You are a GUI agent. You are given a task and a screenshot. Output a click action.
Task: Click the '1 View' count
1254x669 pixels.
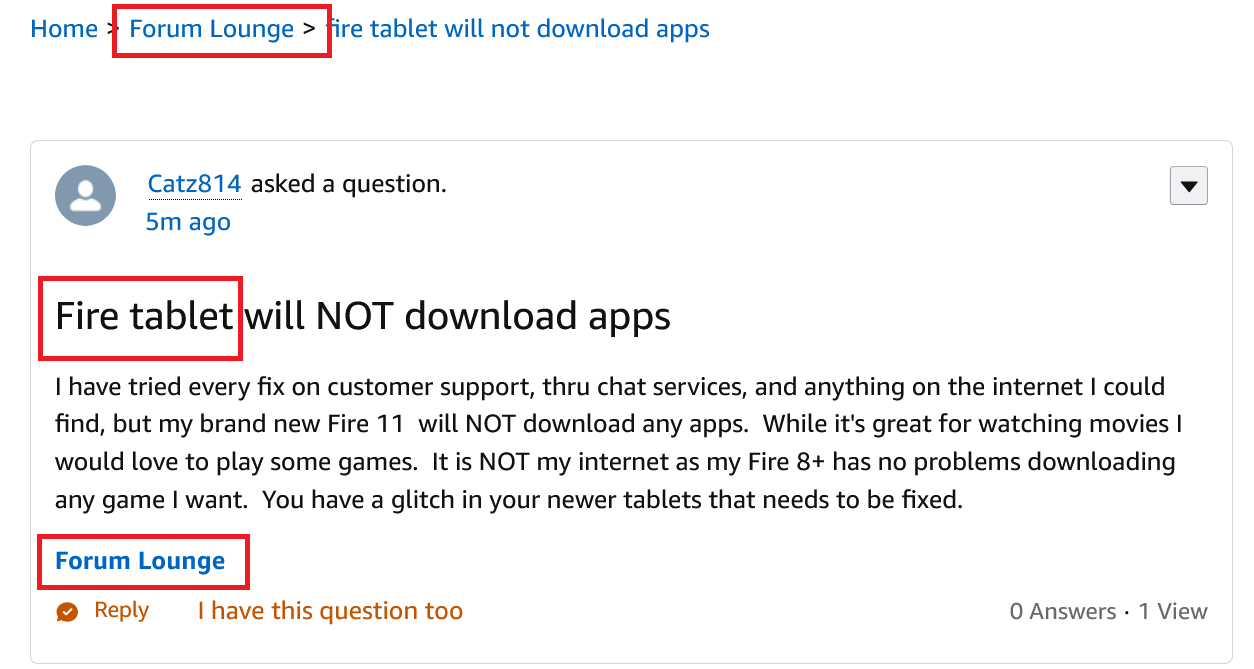click(x=1173, y=612)
